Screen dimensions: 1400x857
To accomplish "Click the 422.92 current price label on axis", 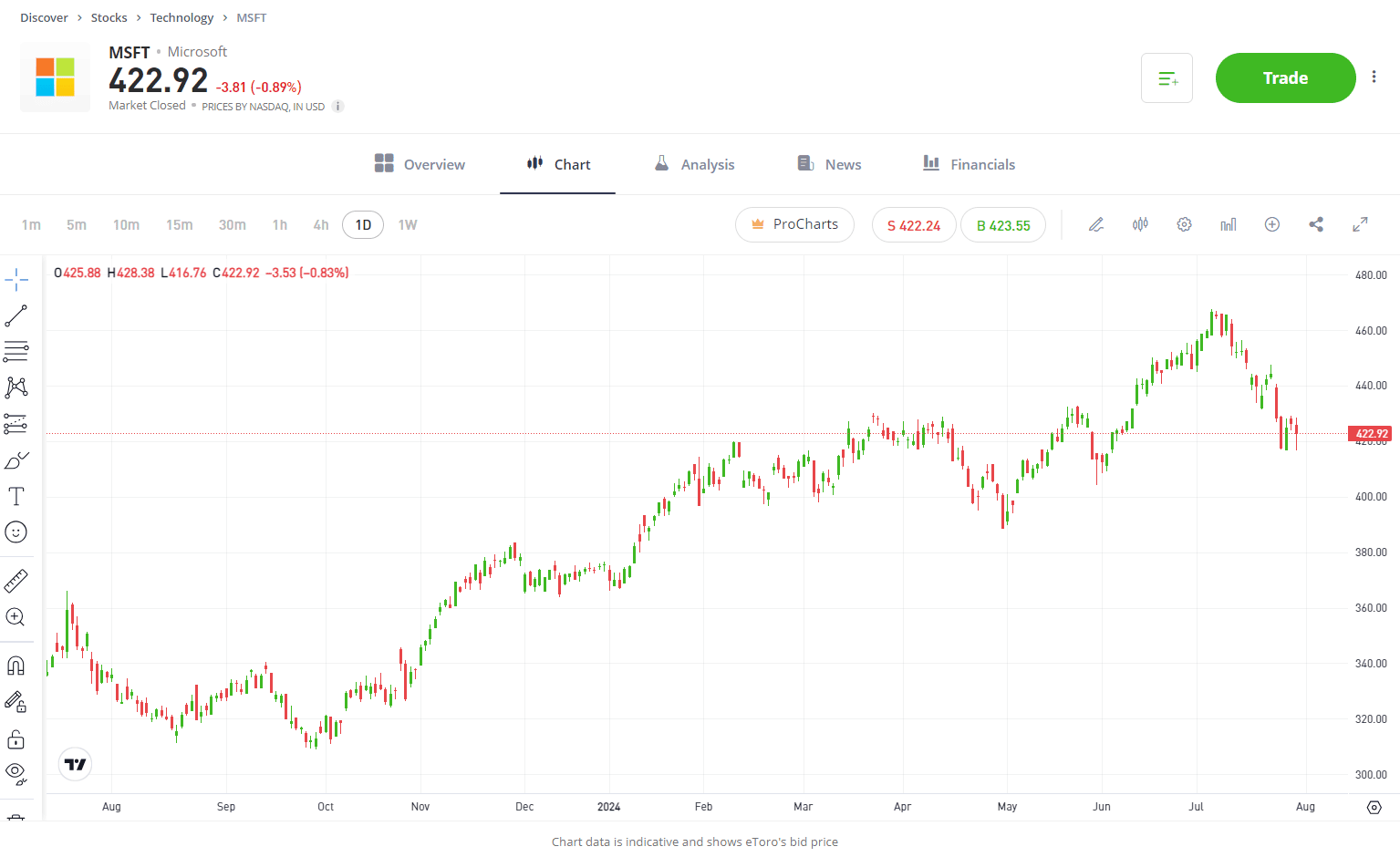I will point(1370,434).
